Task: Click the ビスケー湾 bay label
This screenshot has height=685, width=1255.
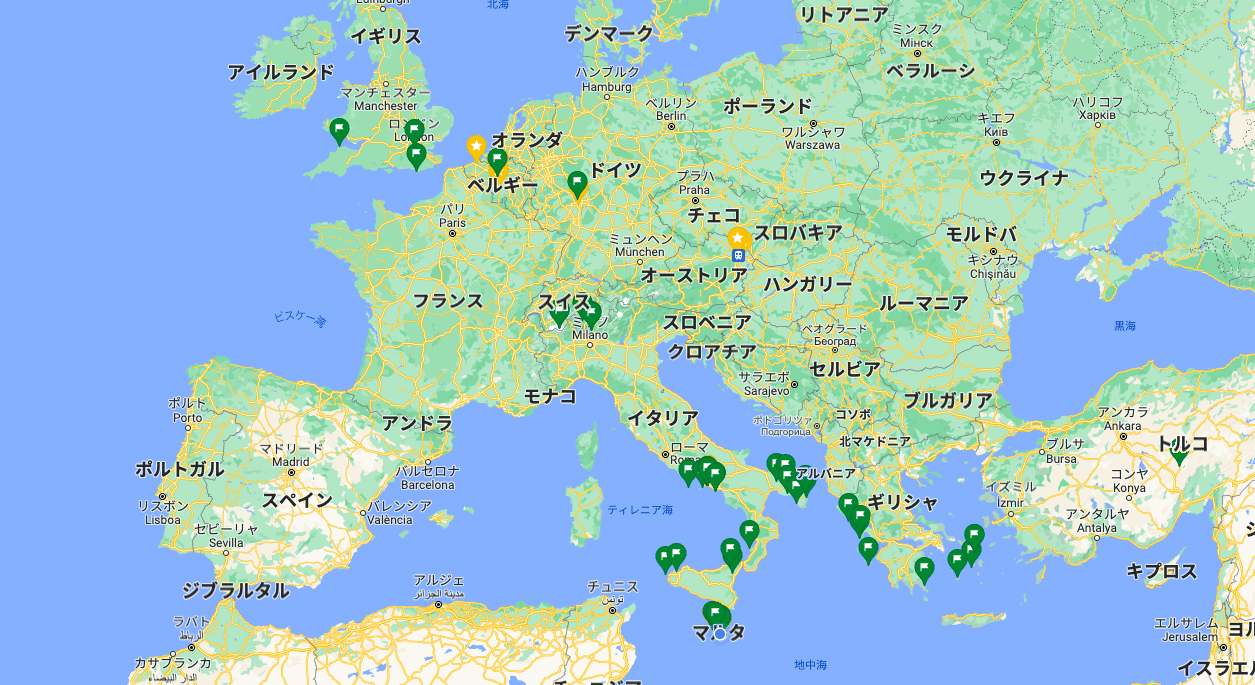Action: pos(300,319)
